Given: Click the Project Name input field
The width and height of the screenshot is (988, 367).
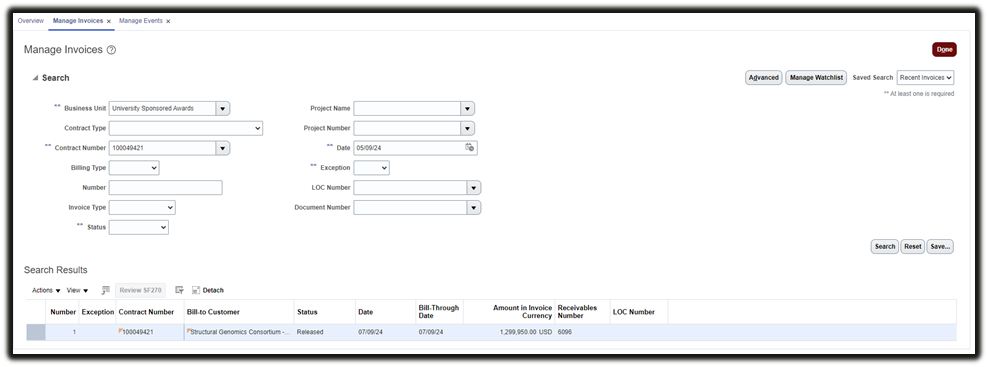Looking at the screenshot, I should tap(407, 108).
